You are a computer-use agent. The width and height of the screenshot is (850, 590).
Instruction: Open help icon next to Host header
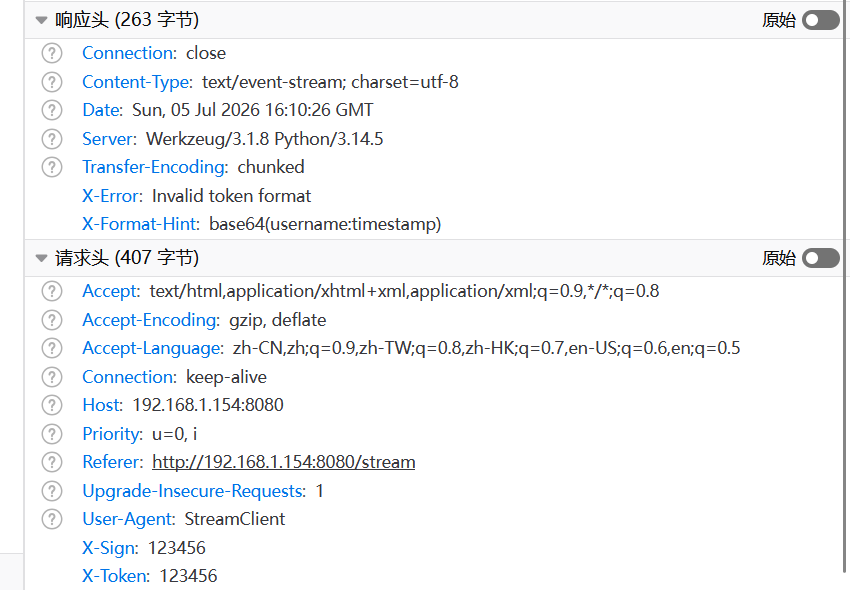[x=52, y=405]
